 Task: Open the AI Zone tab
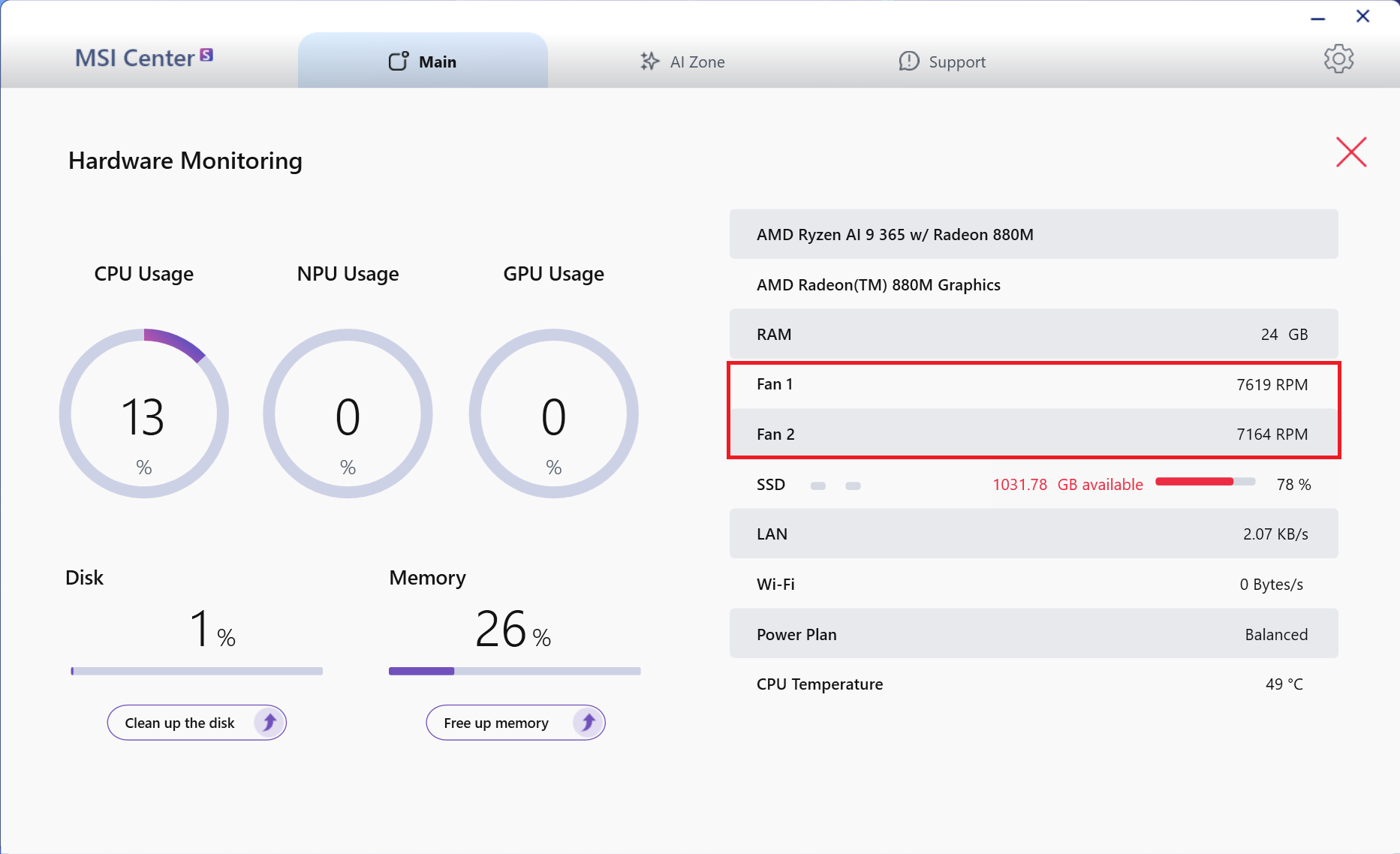coord(682,62)
